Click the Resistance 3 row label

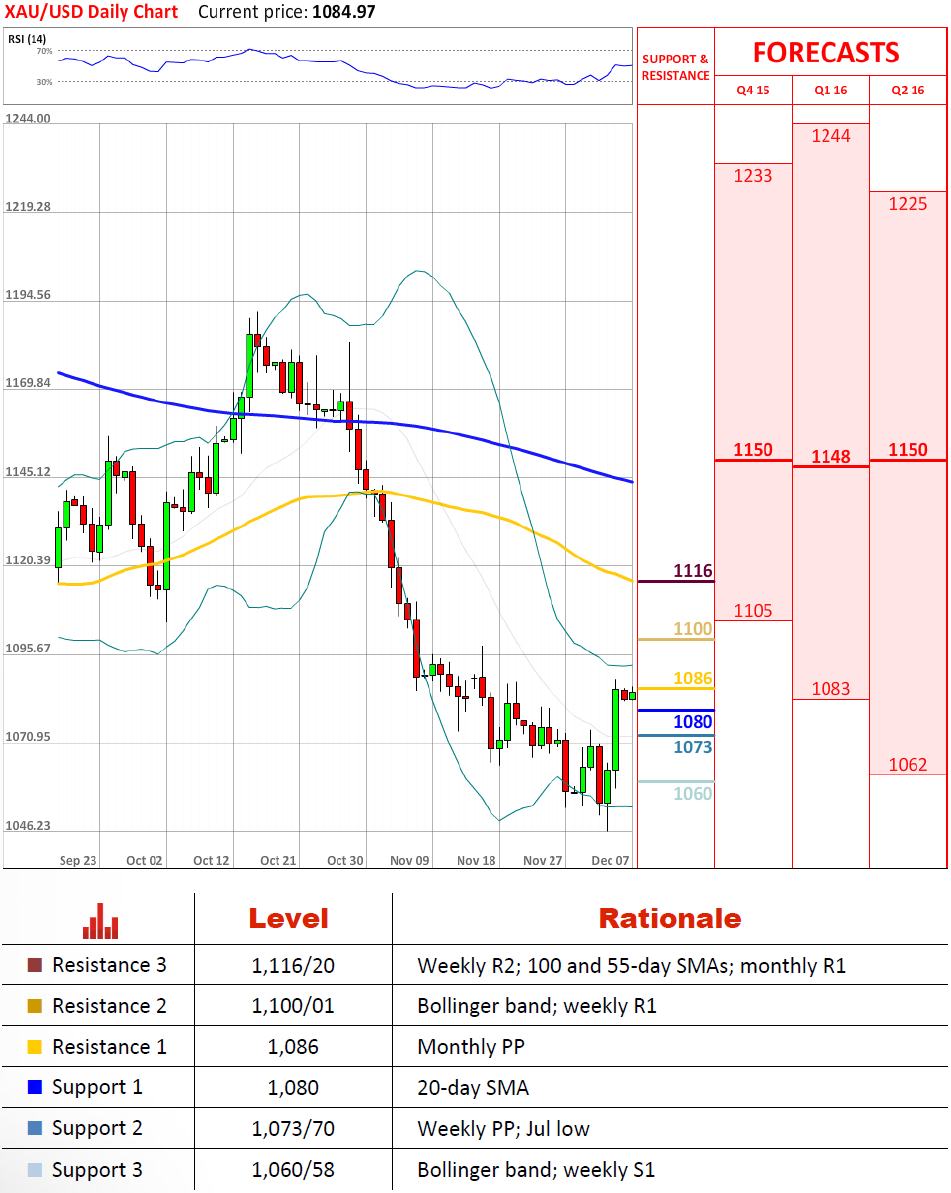[x=109, y=965]
